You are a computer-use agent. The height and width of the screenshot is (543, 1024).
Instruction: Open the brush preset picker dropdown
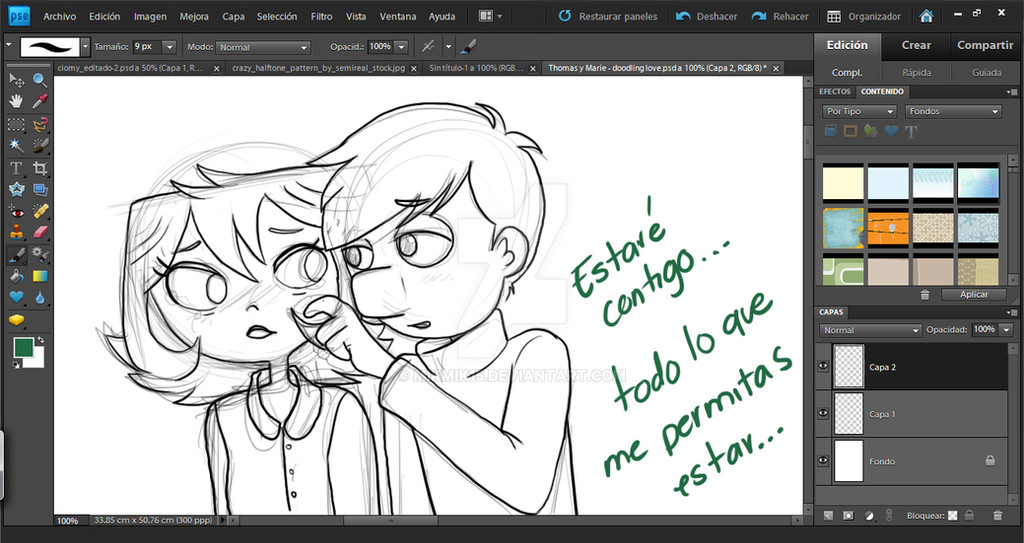(x=86, y=46)
